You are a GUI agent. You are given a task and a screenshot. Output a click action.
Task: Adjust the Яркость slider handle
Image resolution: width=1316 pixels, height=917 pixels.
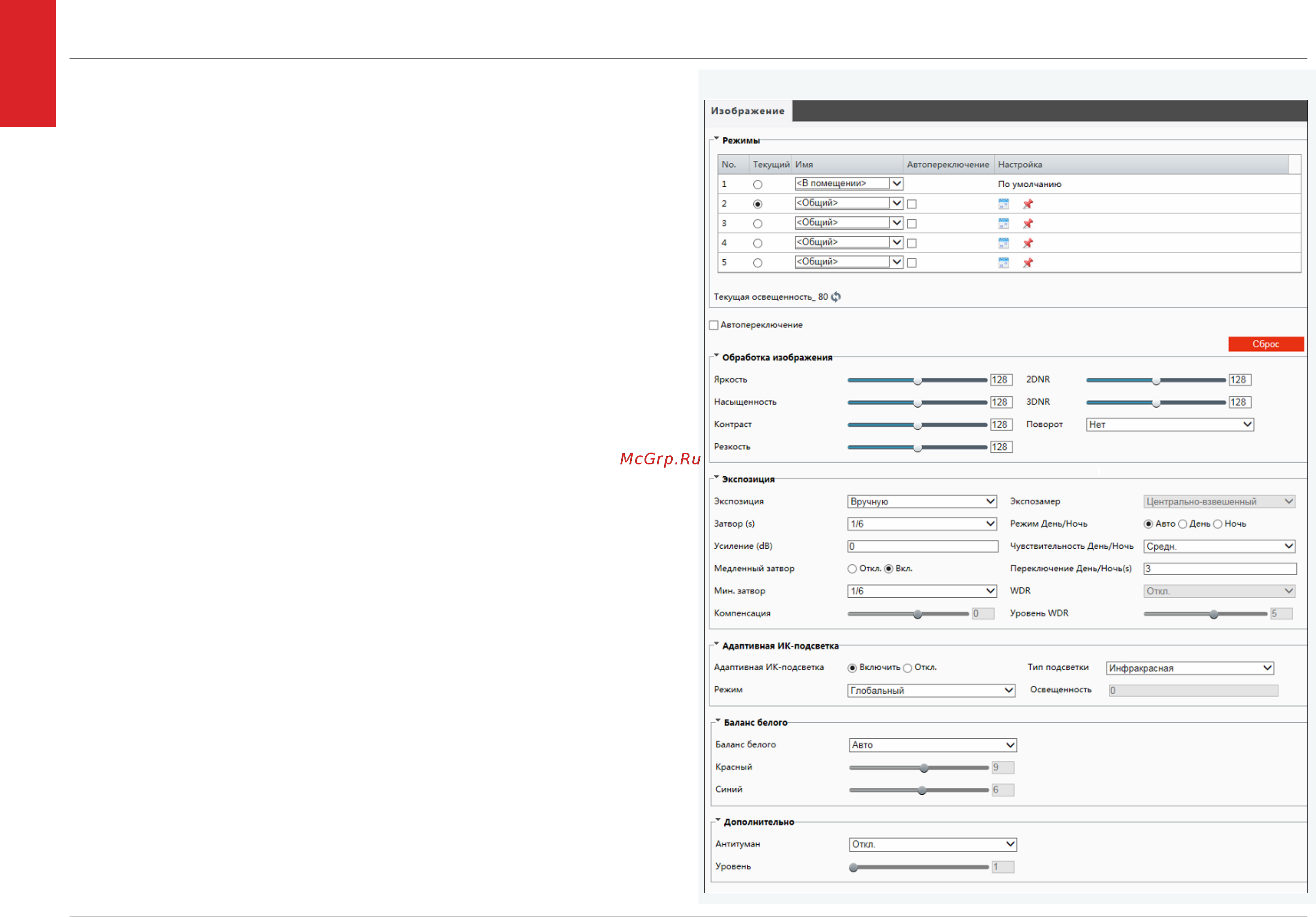pyautogui.click(x=917, y=381)
